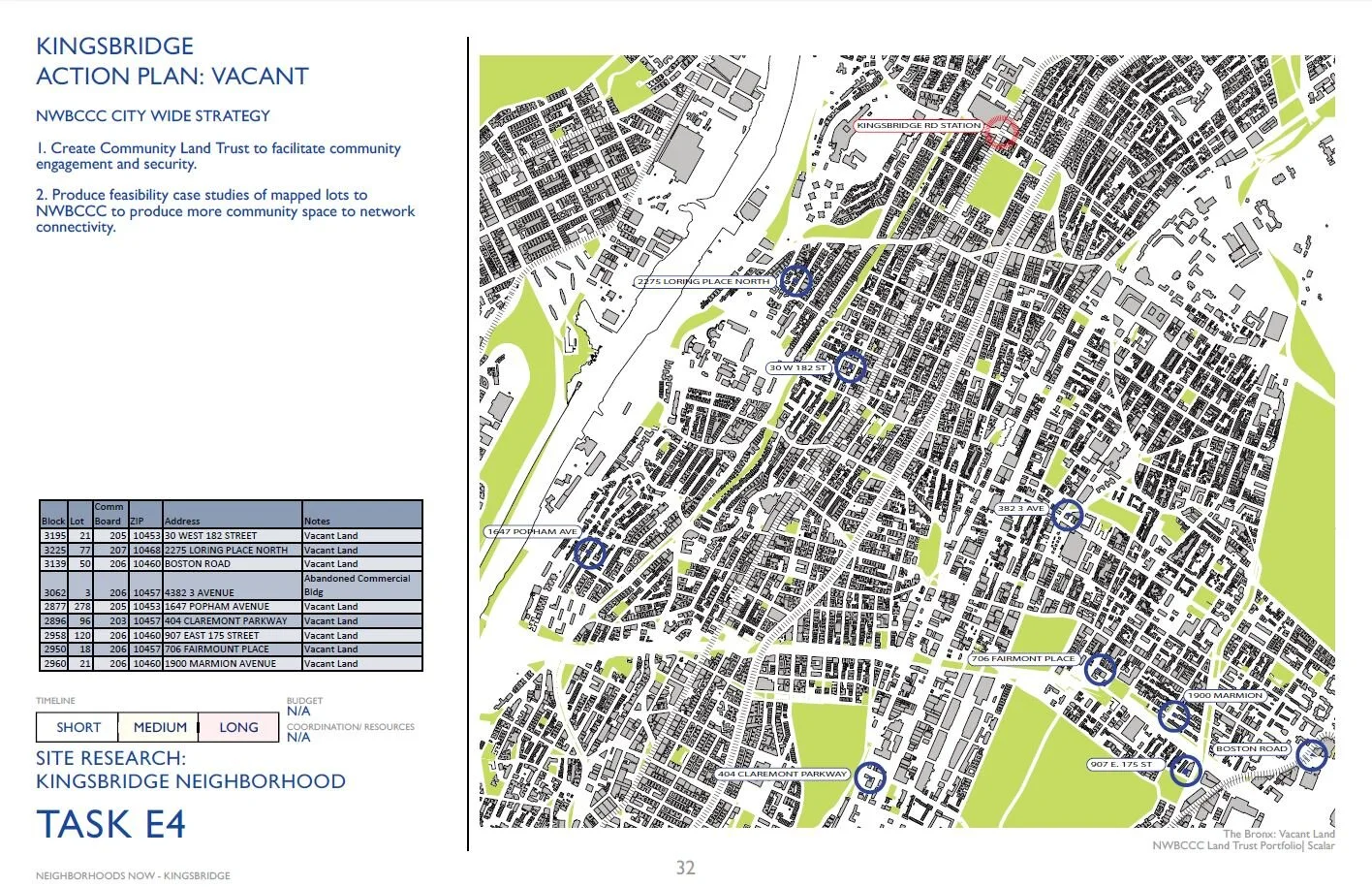Click the 404 CLAREMONT PARKWAY map label
The height and width of the screenshot is (887, 1372).
tap(783, 774)
